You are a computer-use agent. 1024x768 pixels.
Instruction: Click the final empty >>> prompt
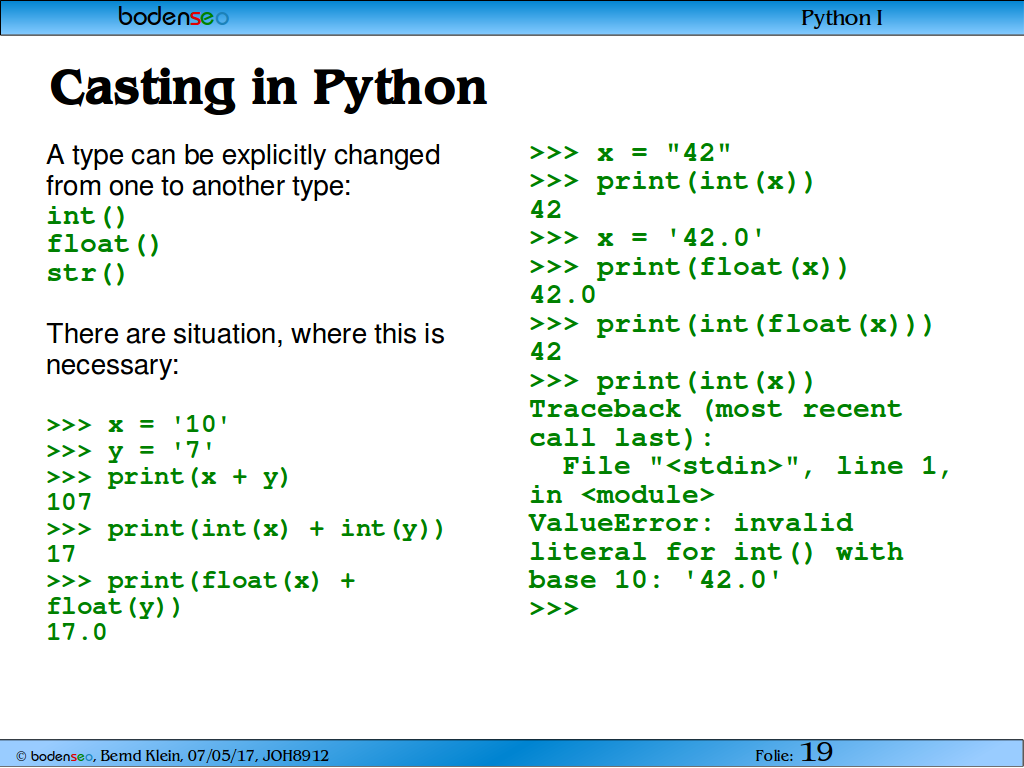[554, 609]
